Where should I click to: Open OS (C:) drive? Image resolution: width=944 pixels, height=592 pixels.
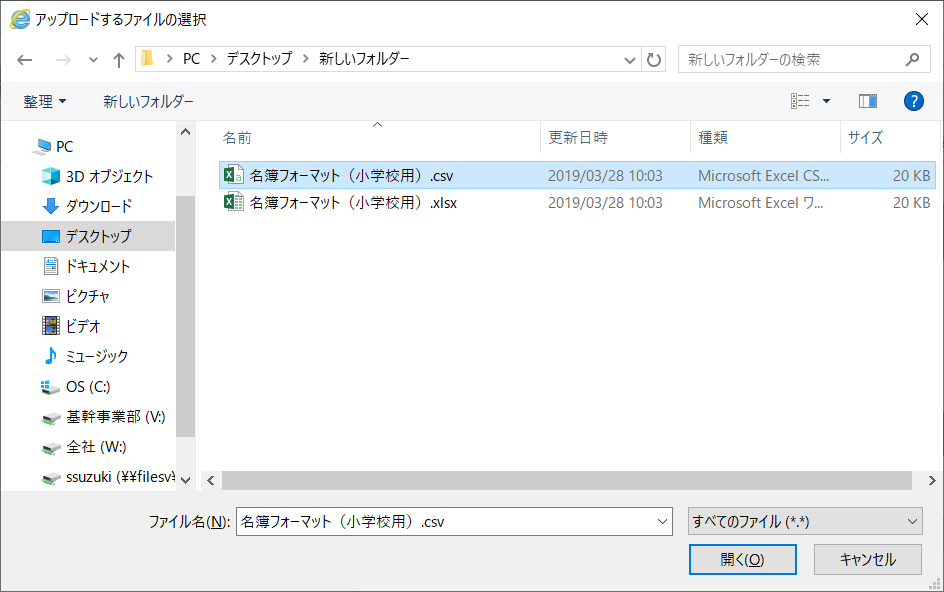(x=87, y=386)
